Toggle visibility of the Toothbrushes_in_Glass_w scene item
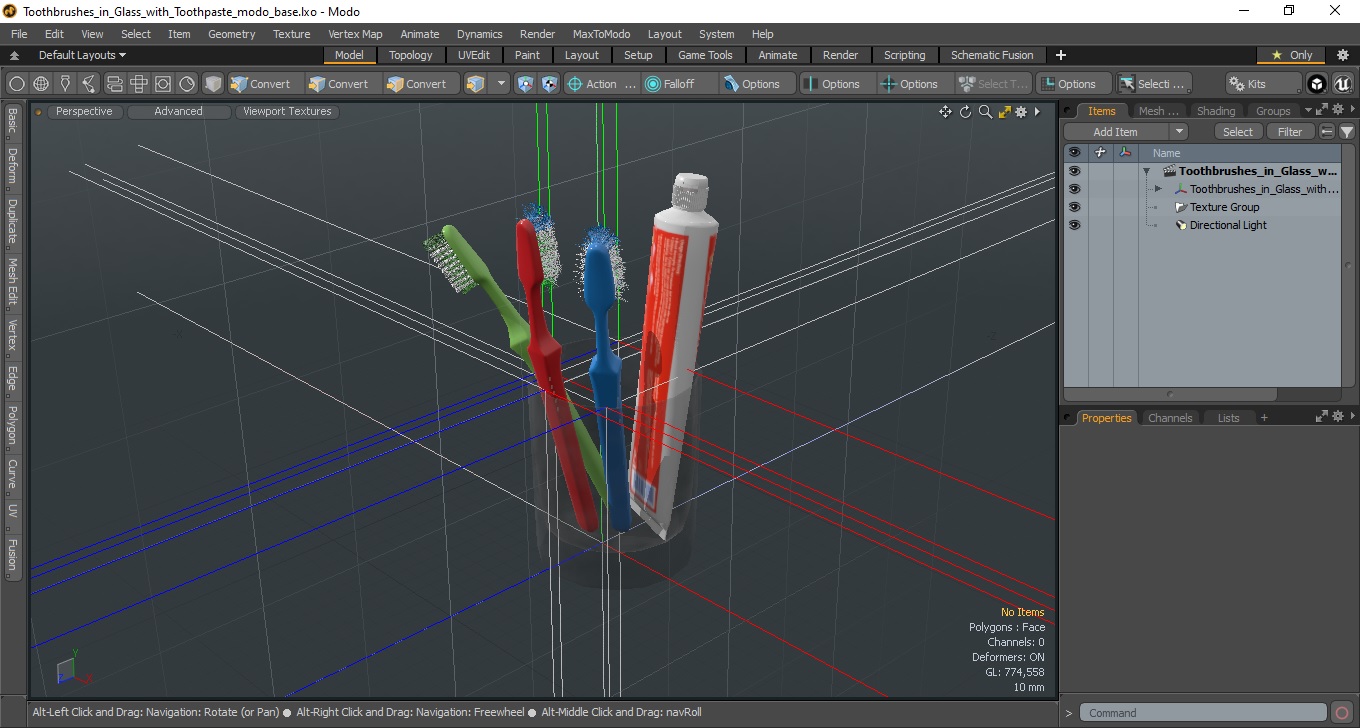The height and width of the screenshot is (728, 1360). [x=1074, y=171]
